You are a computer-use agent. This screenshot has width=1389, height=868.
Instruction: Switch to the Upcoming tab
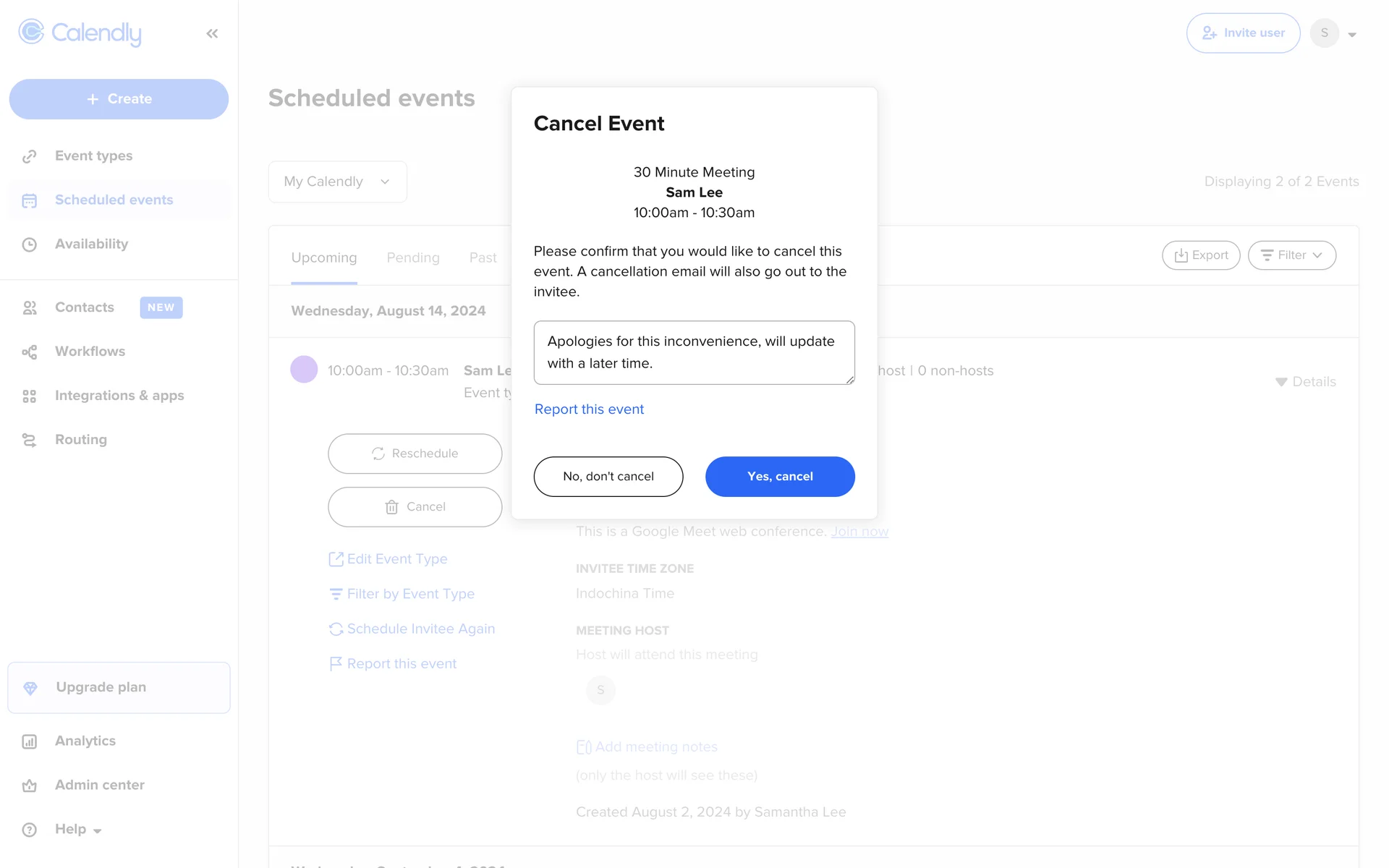point(324,258)
